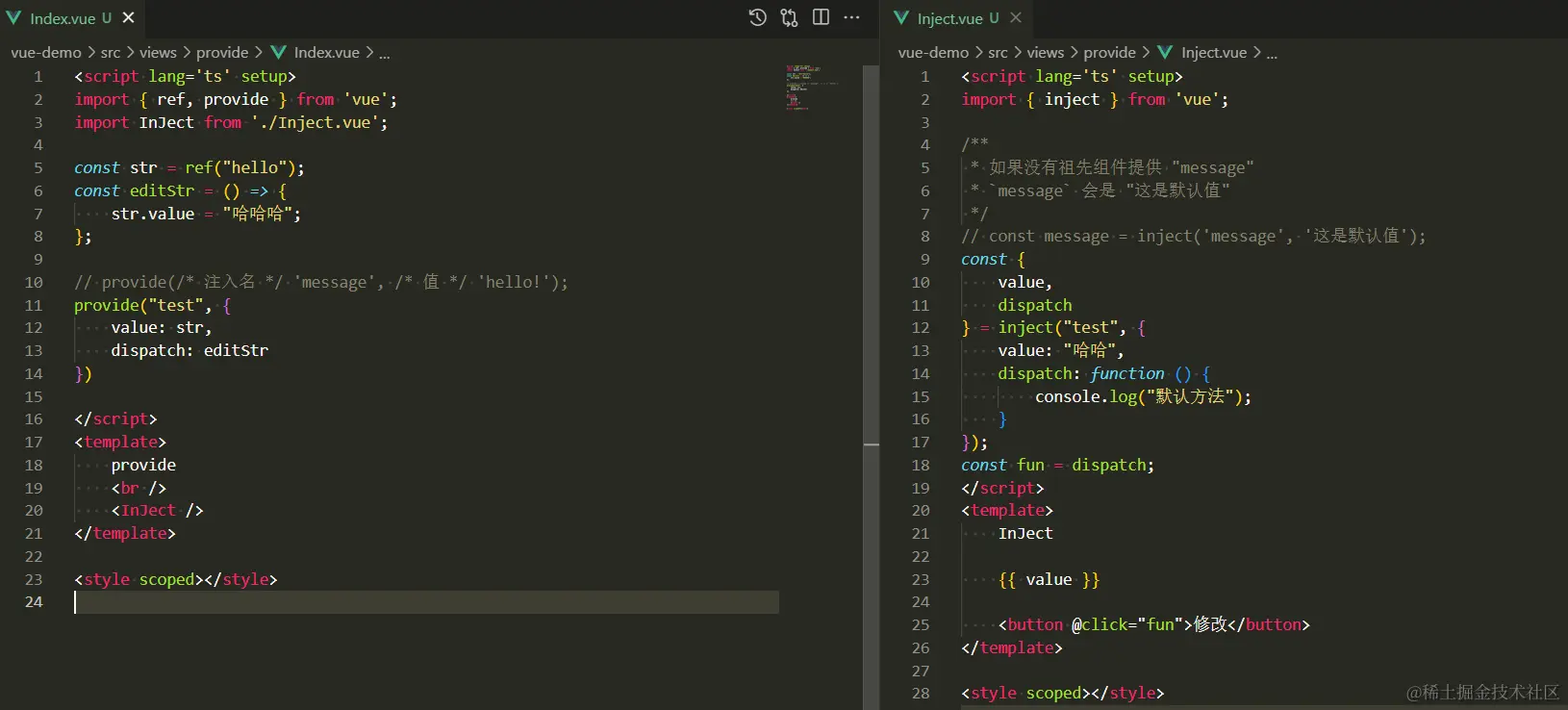Image resolution: width=1568 pixels, height=710 pixels.
Task: Click the Vue icon on the Index.vue tab
Action: click(13, 18)
